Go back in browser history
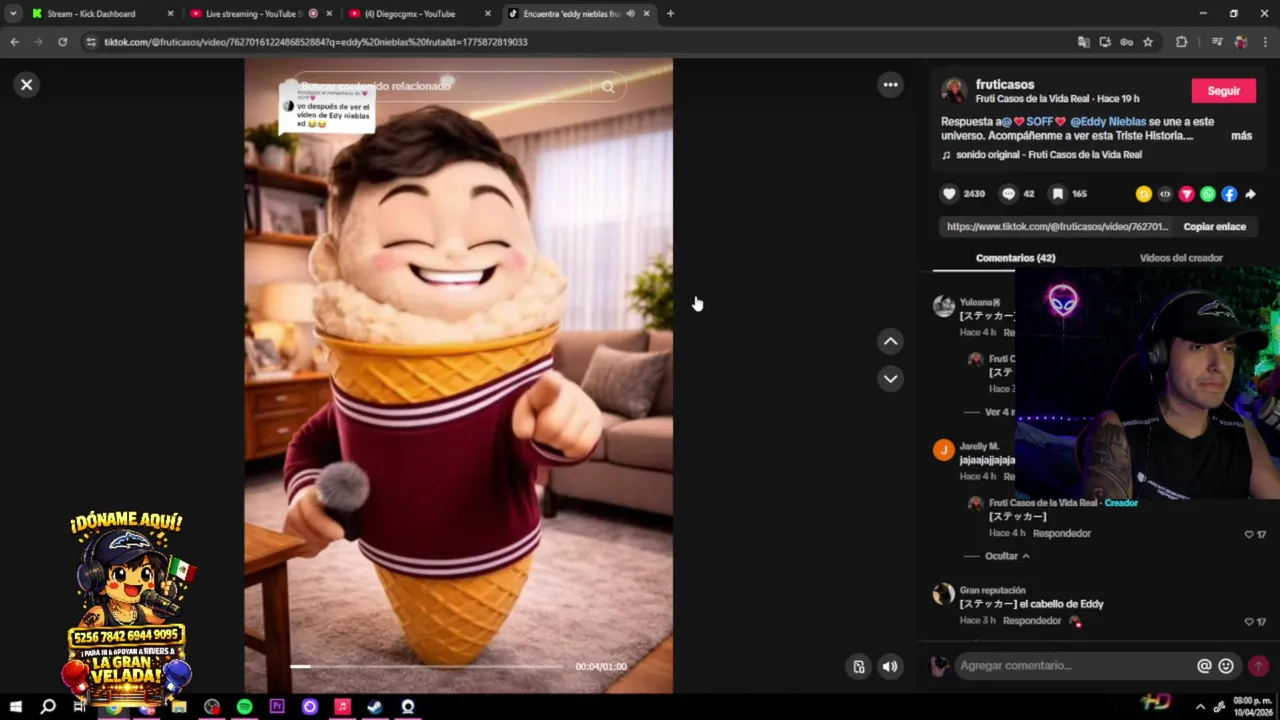 pyautogui.click(x=14, y=42)
